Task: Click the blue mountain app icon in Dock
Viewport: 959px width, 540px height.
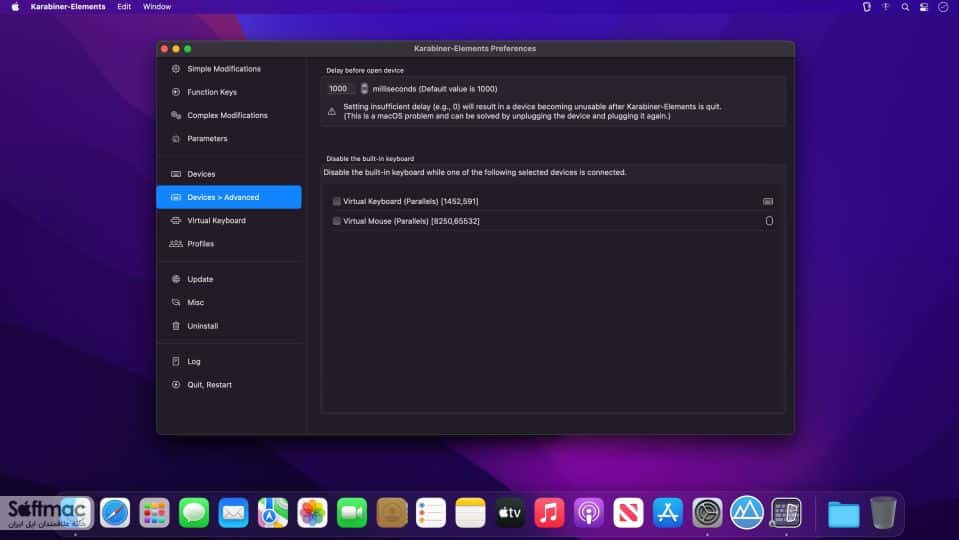Action: tap(747, 512)
